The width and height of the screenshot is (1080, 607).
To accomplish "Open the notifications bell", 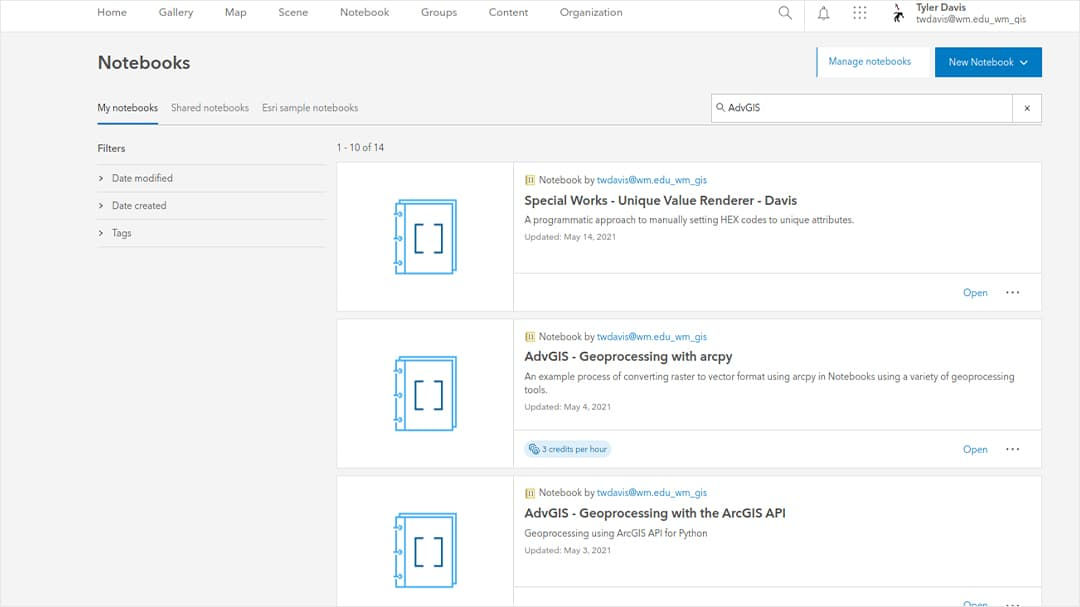I will click(823, 13).
